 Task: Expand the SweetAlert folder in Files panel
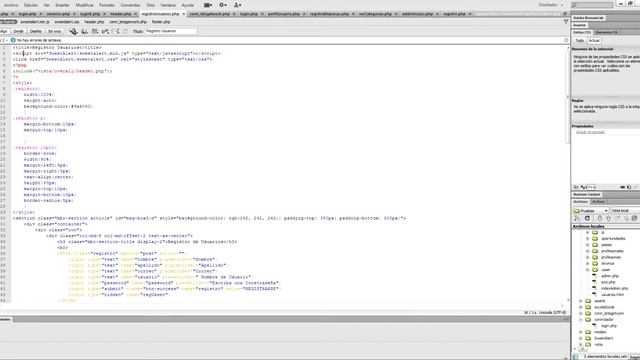coord(580,338)
